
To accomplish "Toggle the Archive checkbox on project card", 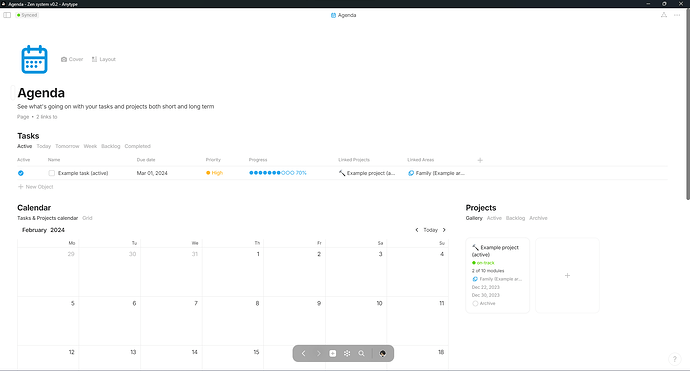I will (475, 303).
